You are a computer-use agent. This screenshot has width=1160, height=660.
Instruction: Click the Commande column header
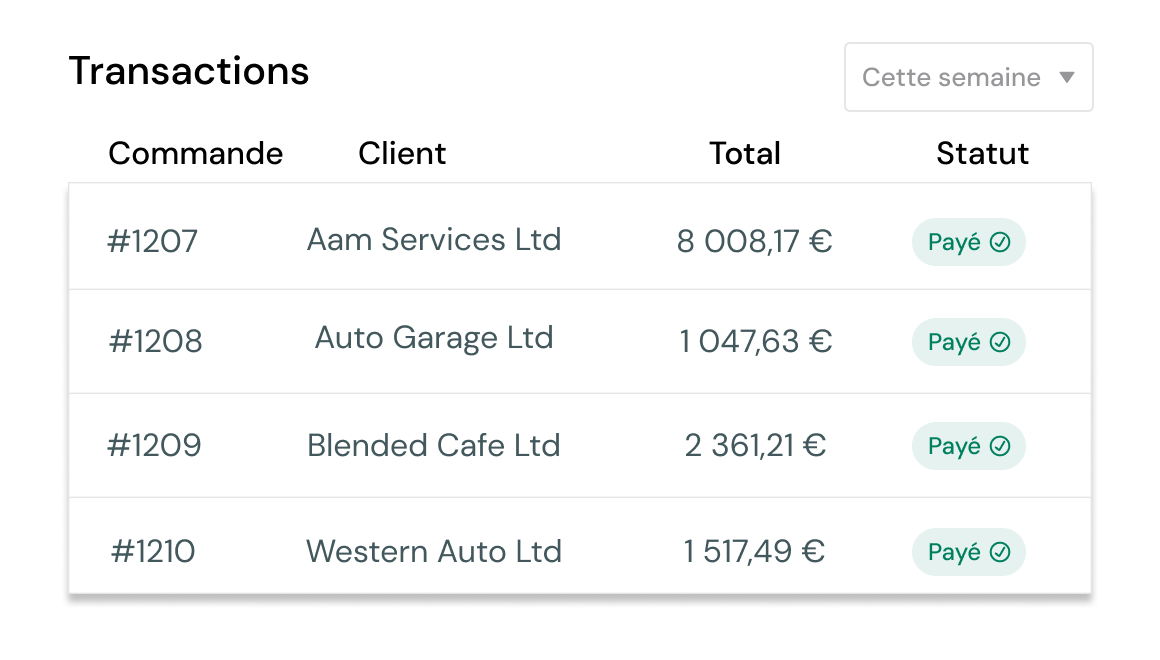tap(195, 153)
